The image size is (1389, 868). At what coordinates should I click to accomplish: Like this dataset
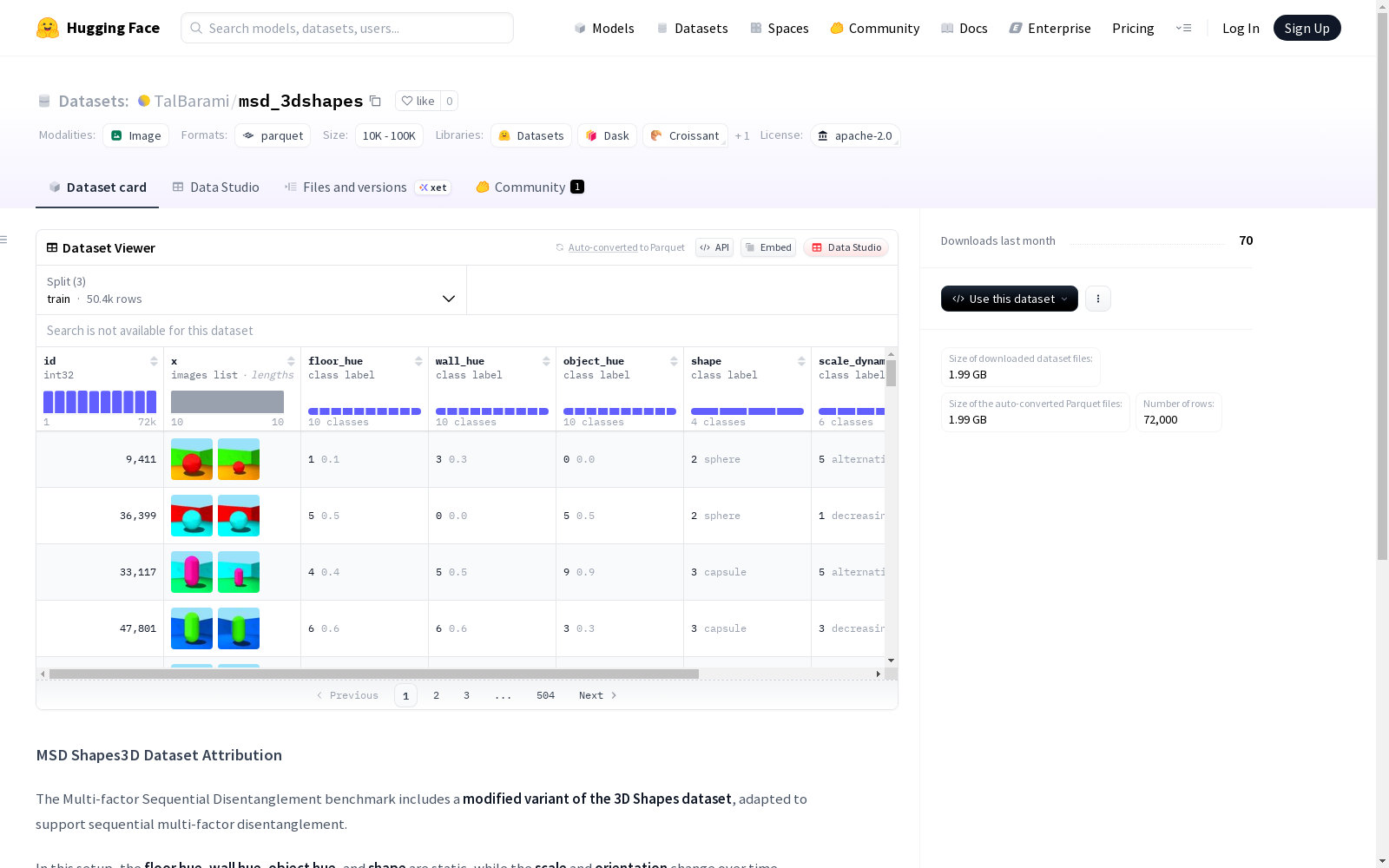(418, 101)
